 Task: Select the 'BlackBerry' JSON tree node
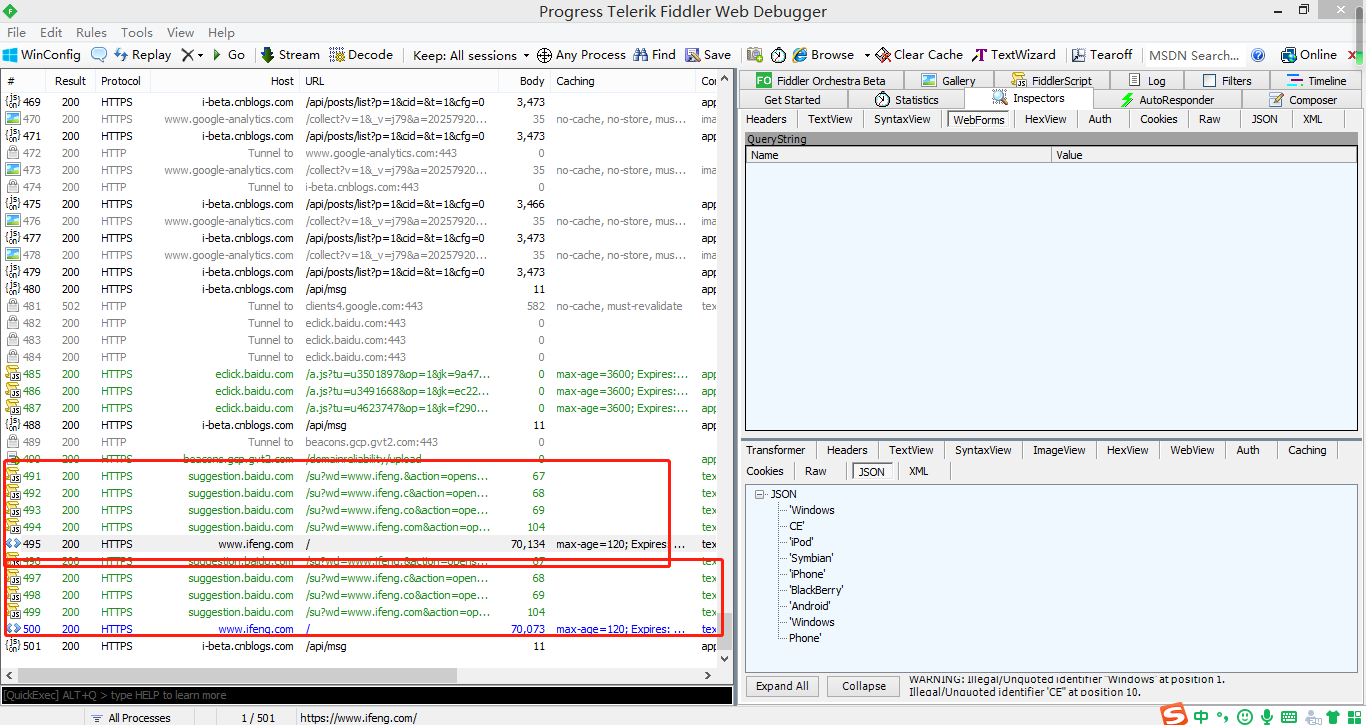pyautogui.click(x=815, y=590)
